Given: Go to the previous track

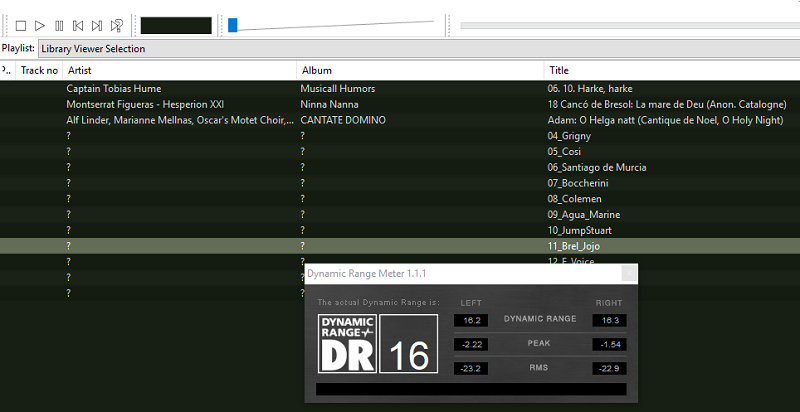Looking at the screenshot, I should point(78,25).
